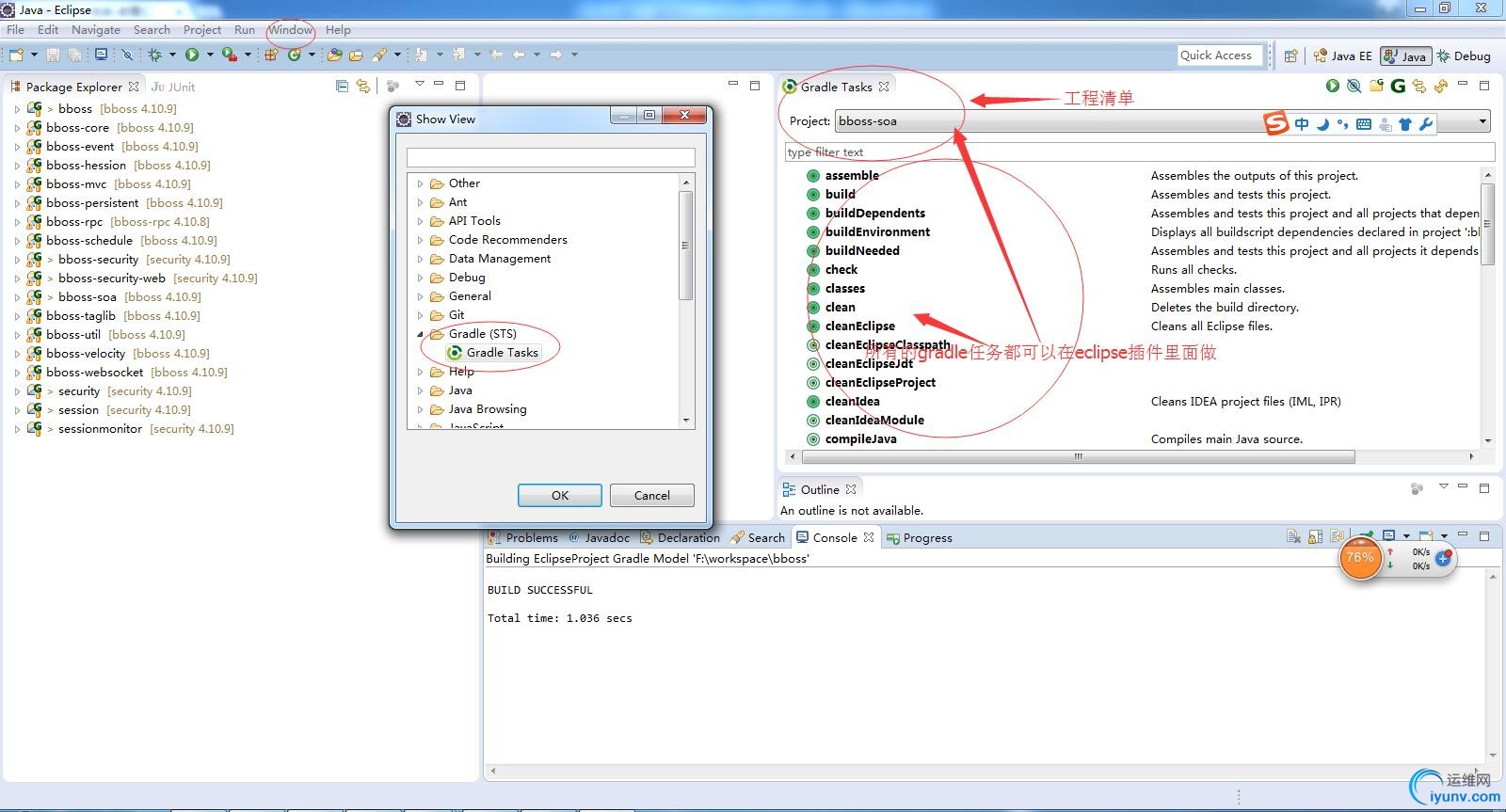
Task: Toggle Scroll Lock in Console
Action: (x=1316, y=536)
